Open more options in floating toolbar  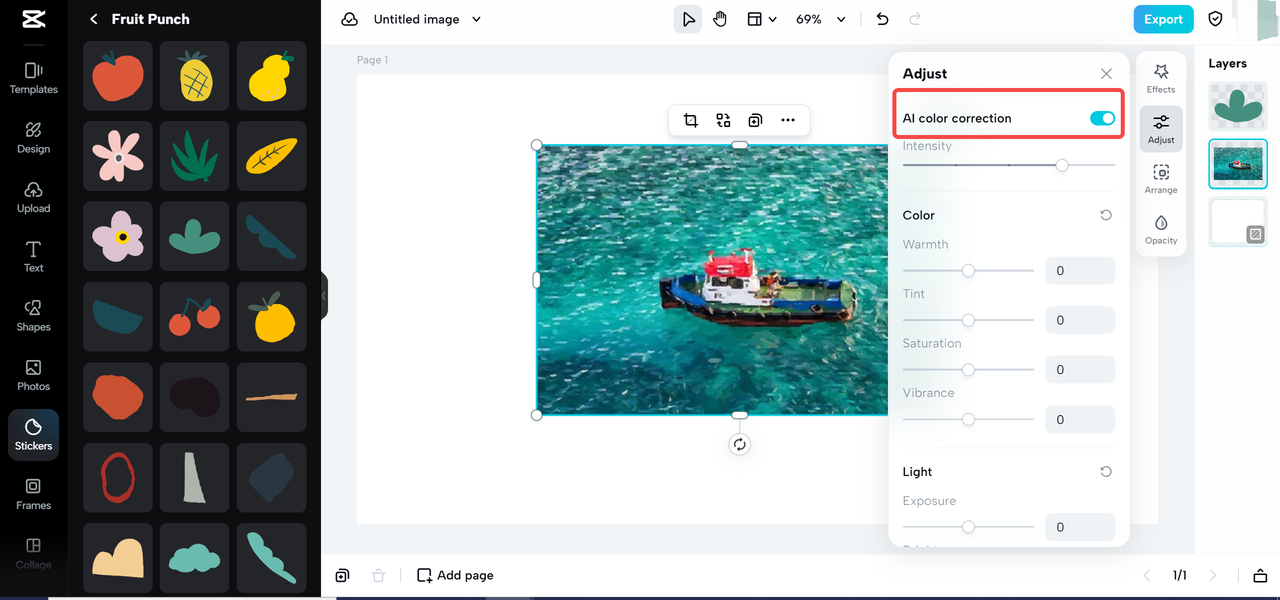788,120
